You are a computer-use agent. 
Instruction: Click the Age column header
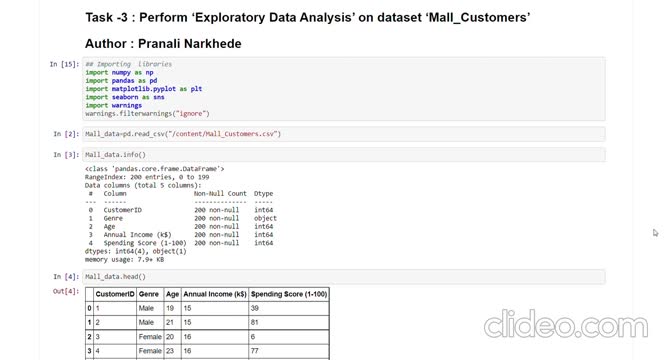point(172,294)
